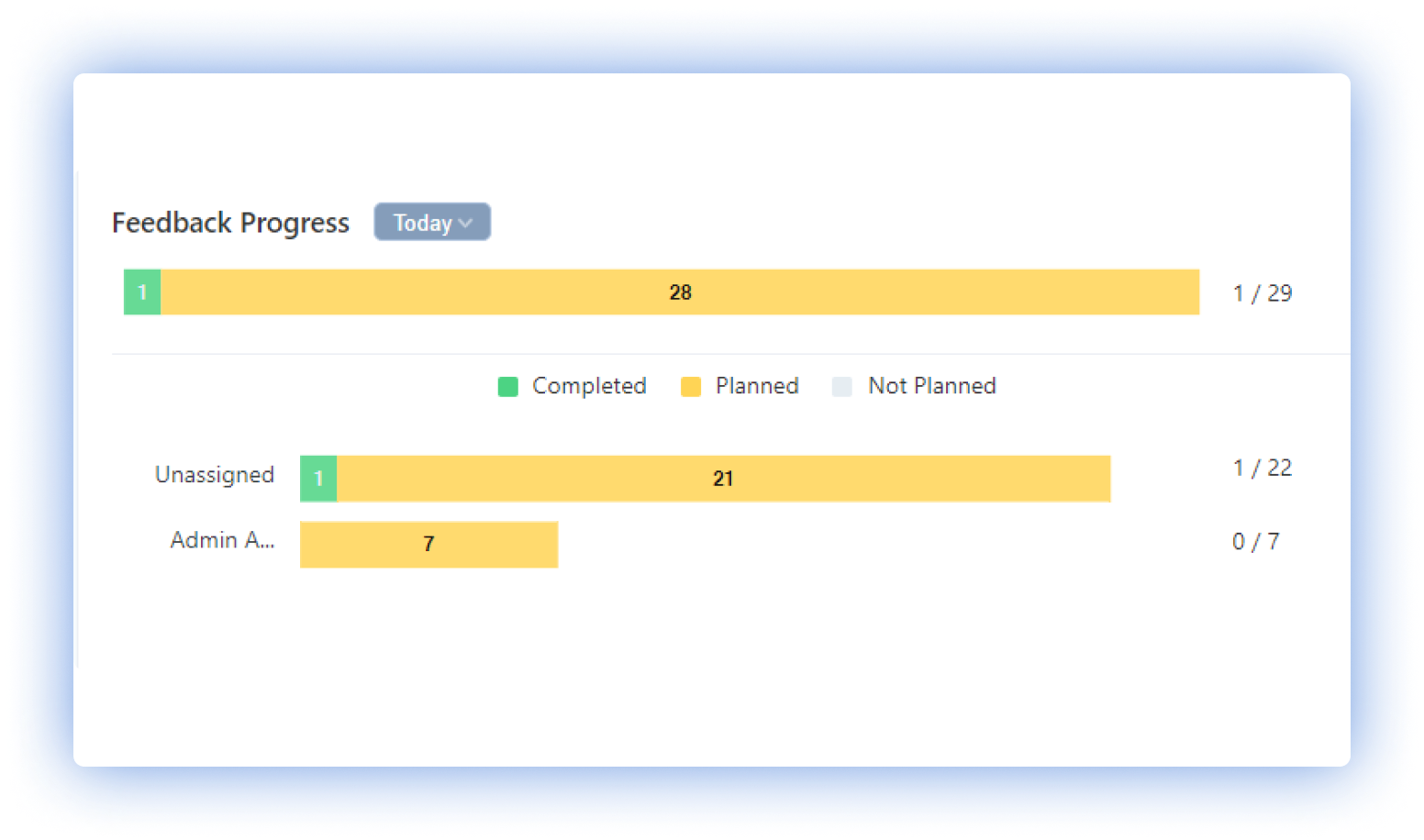Screen dimensions: 1424x840
Task: Select the Admin A... row label
Action: coord(222,540)
